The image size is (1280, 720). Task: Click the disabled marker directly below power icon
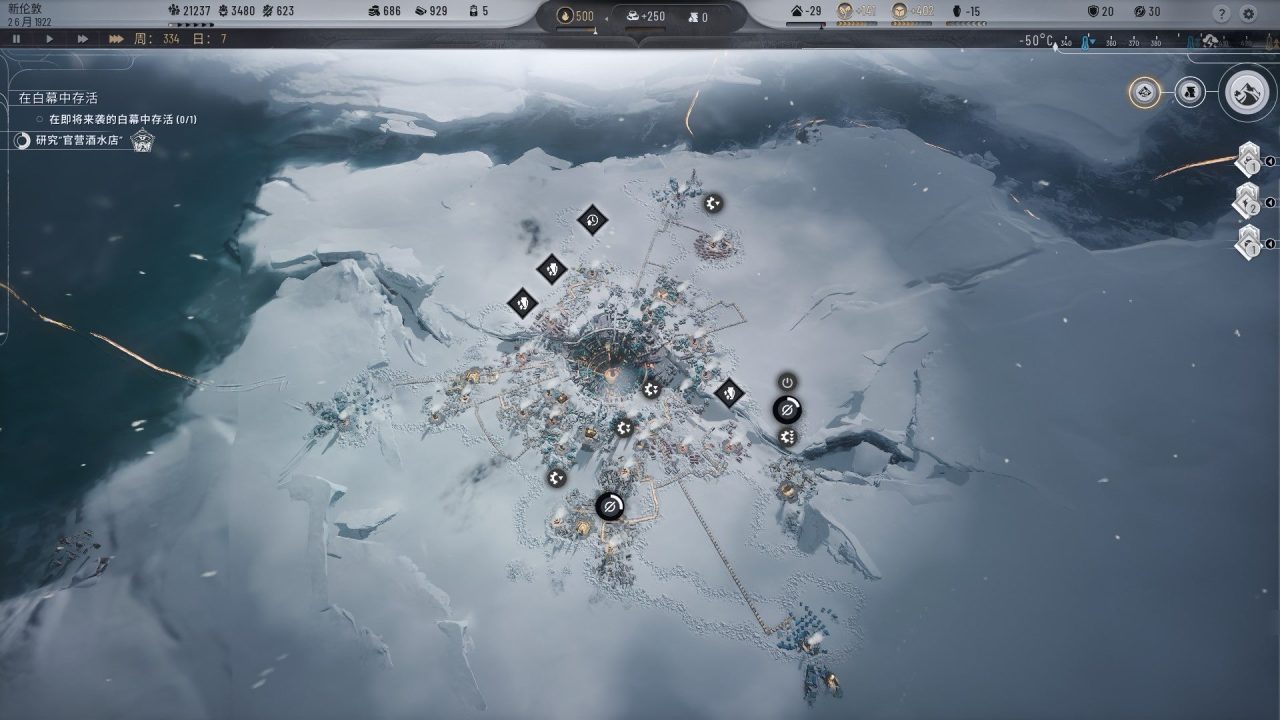coord(787,409)
